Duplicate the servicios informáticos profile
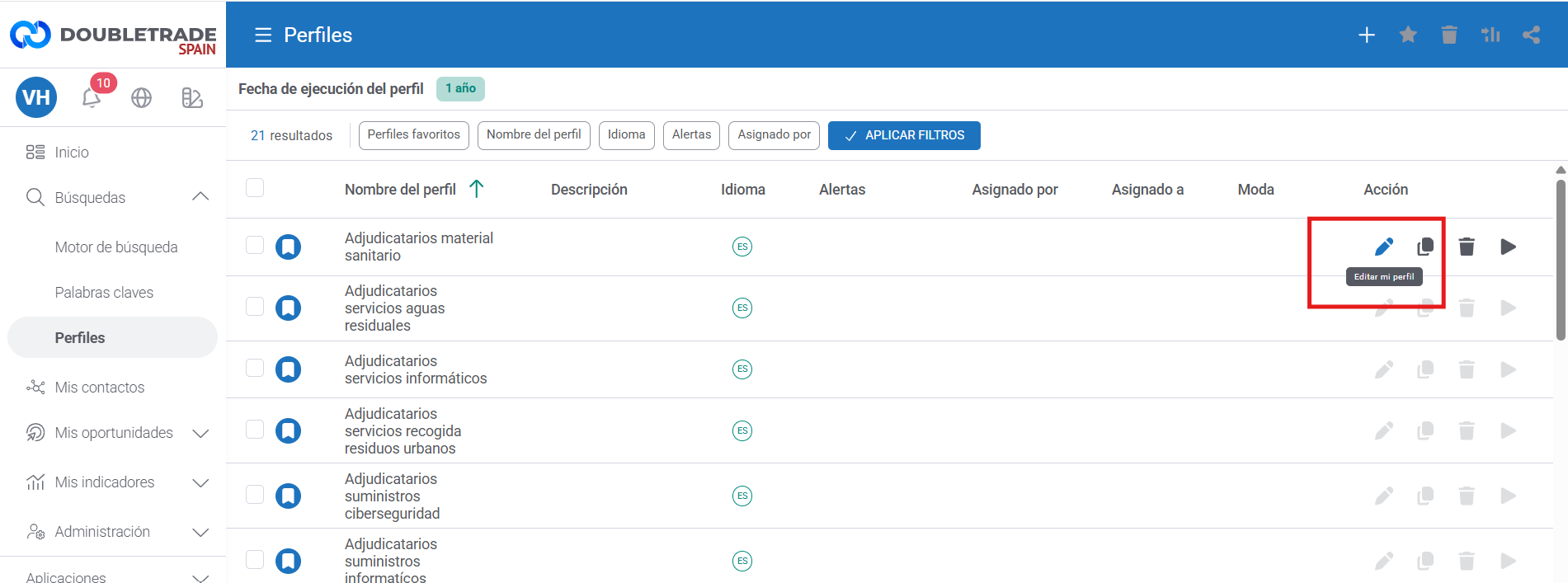 pyautogui.click(x=1425, y=369)
